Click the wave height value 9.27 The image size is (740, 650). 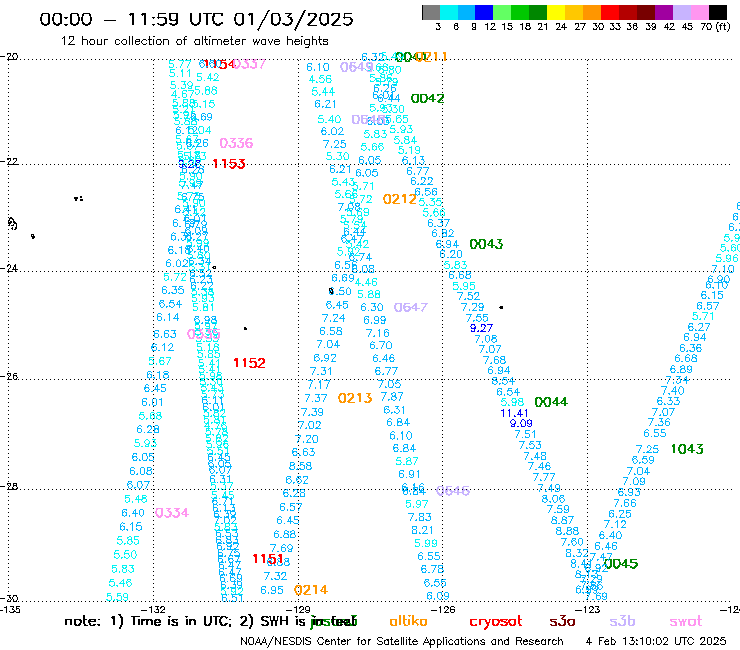[481, 328]
